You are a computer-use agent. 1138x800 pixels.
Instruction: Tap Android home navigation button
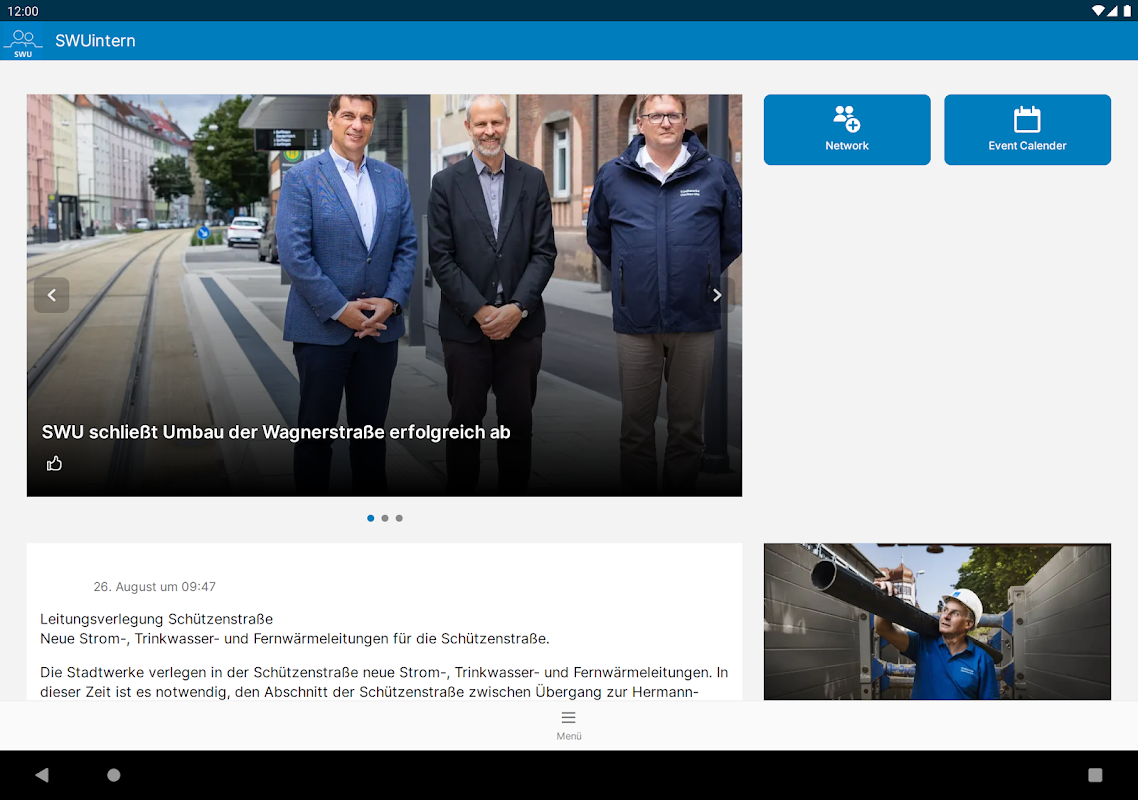pos(114,775)
